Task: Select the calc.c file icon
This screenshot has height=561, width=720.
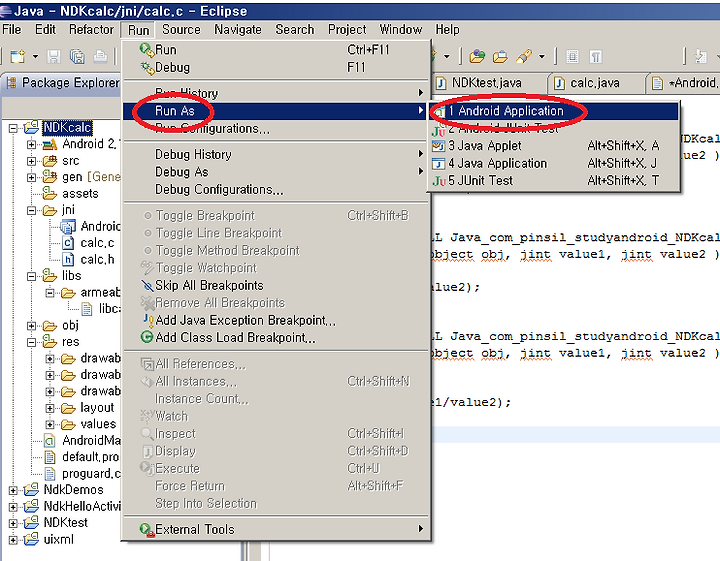Action: coord(68,243)
